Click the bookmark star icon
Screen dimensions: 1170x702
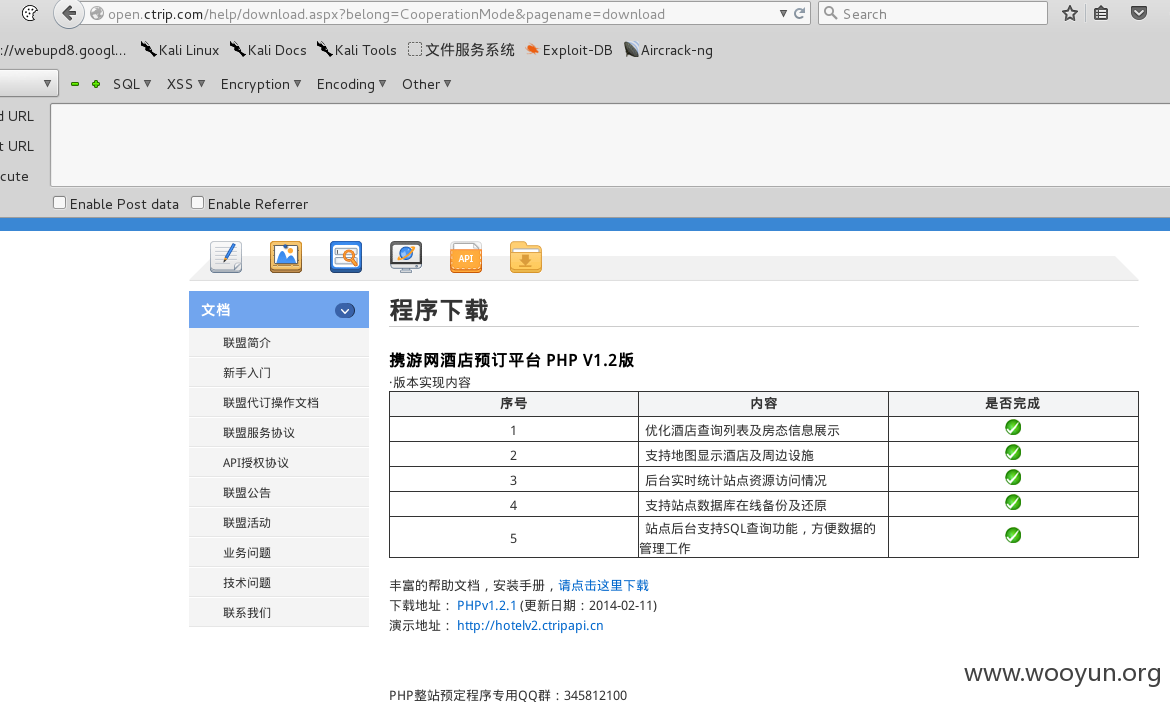1070,13
